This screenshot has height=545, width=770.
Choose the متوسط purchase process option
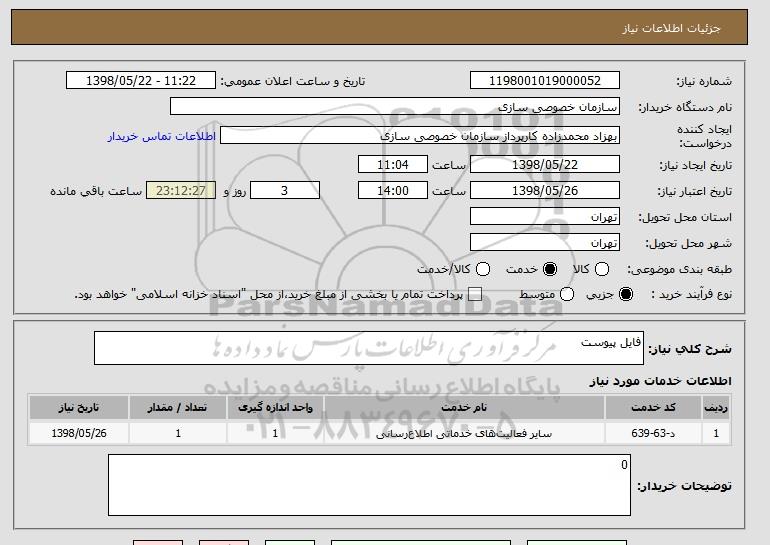point(567,294)
